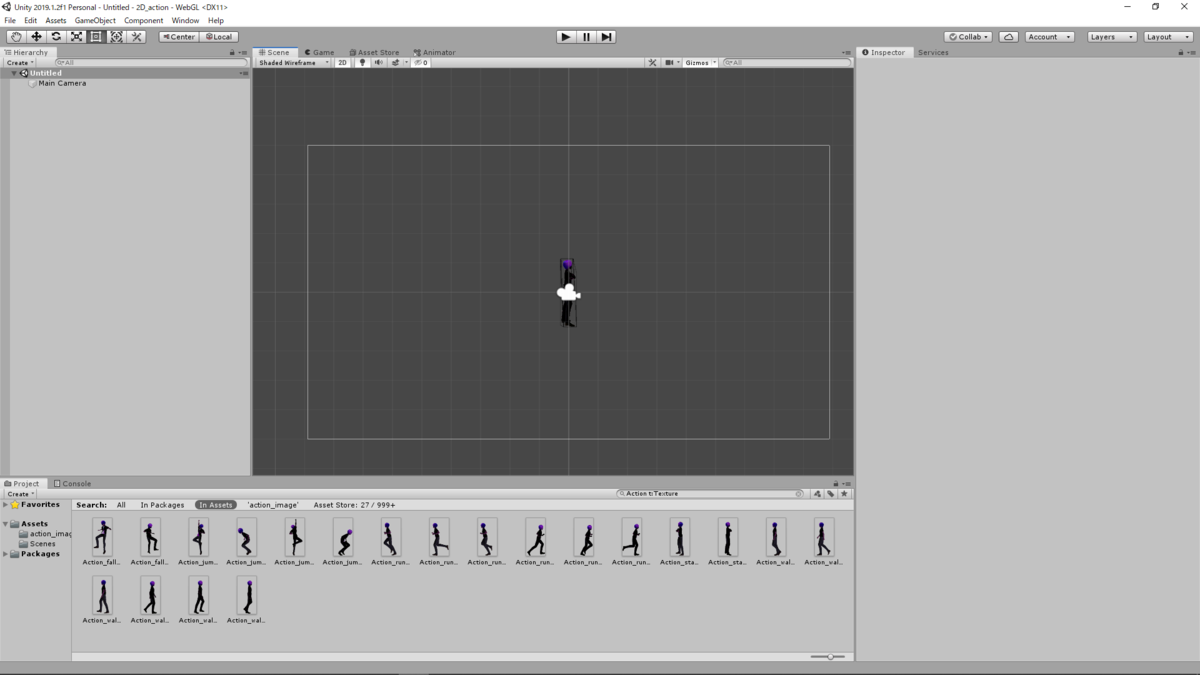Select the Rect tool
Image resolution: width=1200 pixels, height=675 pixels.
point(96,37)
